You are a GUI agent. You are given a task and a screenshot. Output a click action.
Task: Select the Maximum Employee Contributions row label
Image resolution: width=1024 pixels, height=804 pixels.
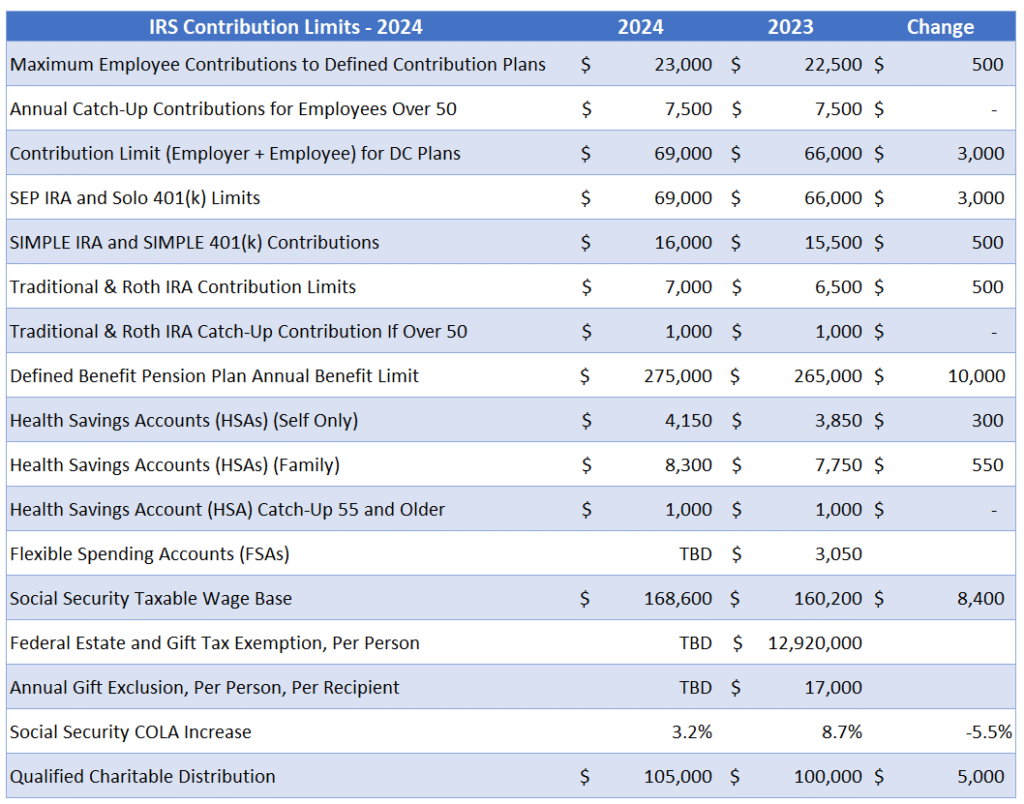tap(277, 64)
